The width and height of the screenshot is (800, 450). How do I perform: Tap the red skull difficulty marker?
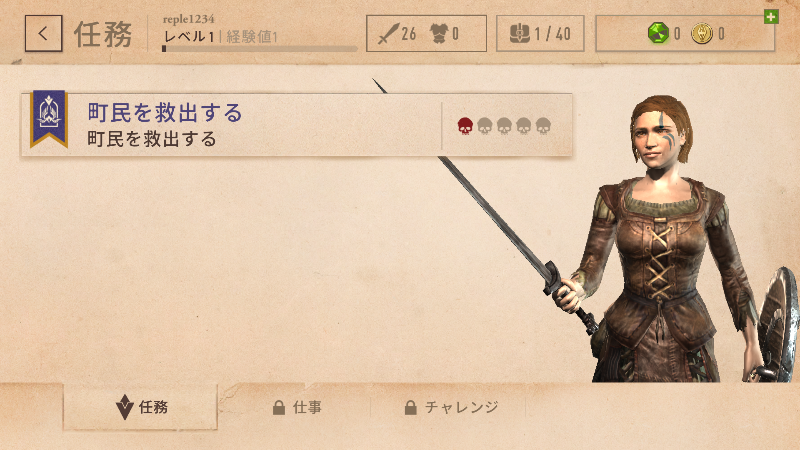(465, 126)
